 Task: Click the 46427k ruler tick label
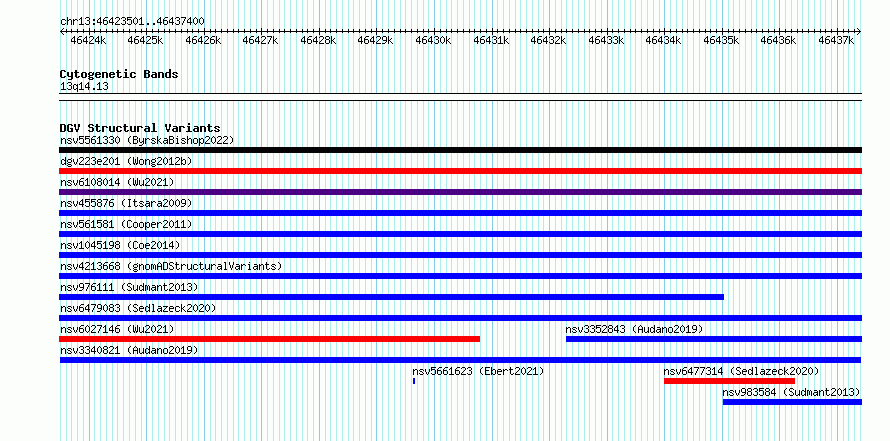pyautogui.click(x=261, y=40)
